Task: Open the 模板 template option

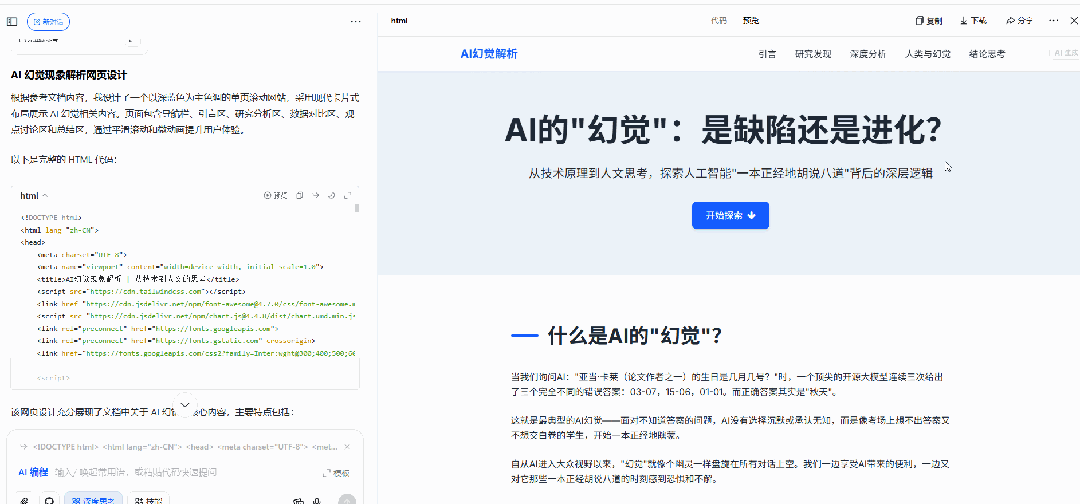Action: tap(336, 473)
